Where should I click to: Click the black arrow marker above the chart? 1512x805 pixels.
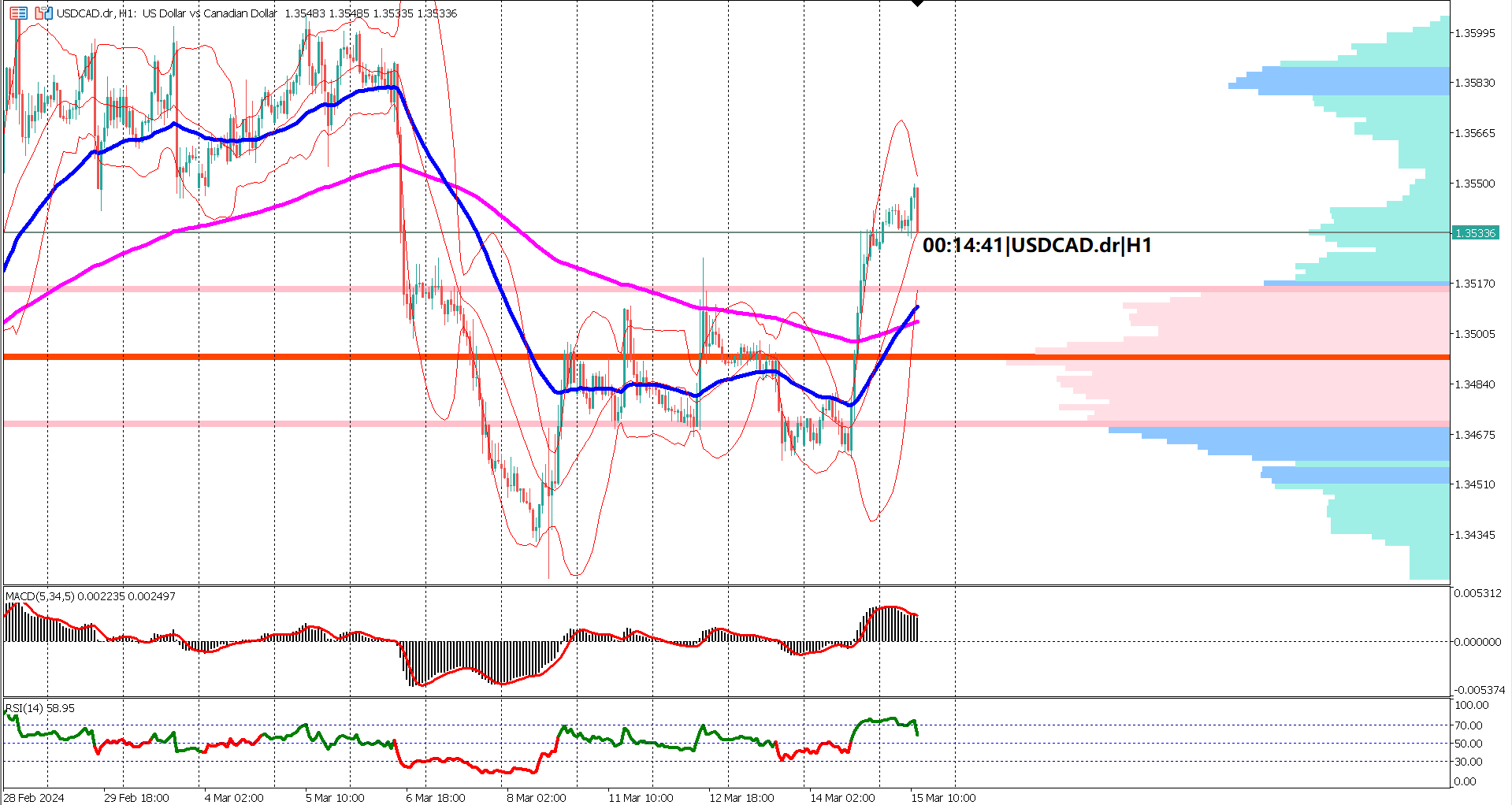click(x=919, y=4)
